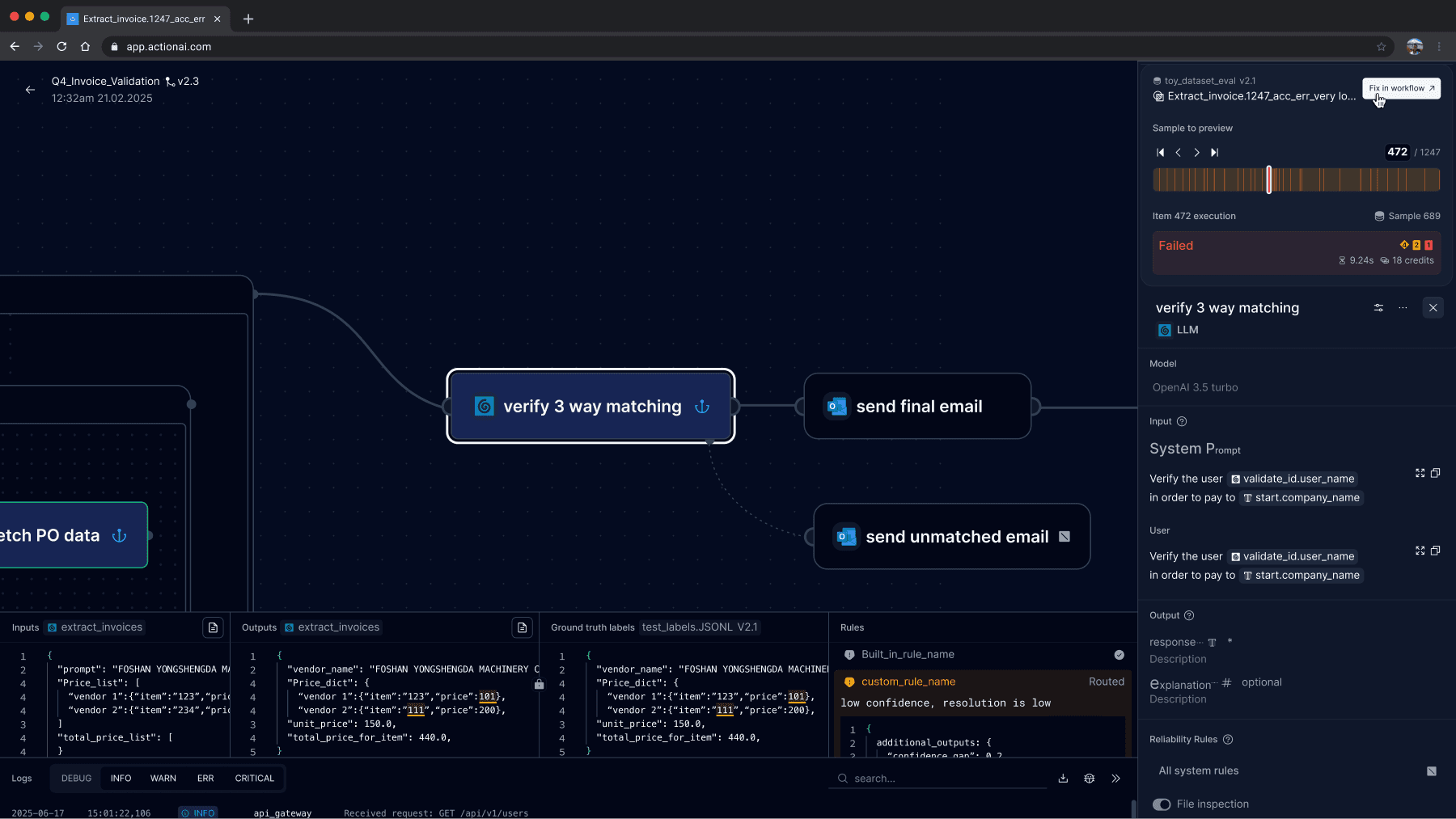The height and width of the screenshot is (819, 1456).
Task: Click the version branch icon next to v2.3
Action: 170,82
